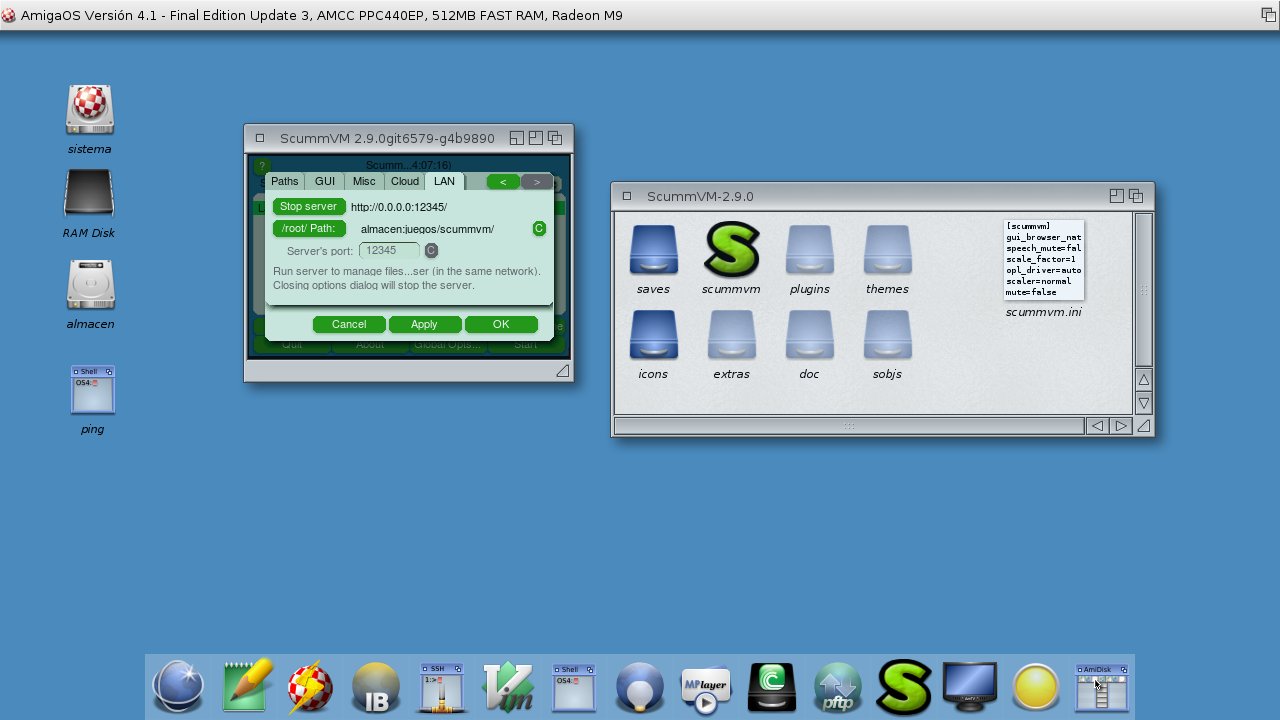Viewport: 1280px width, 720px height.
Task: Click the SSH dock icon
Action: [x=441, y=687]
